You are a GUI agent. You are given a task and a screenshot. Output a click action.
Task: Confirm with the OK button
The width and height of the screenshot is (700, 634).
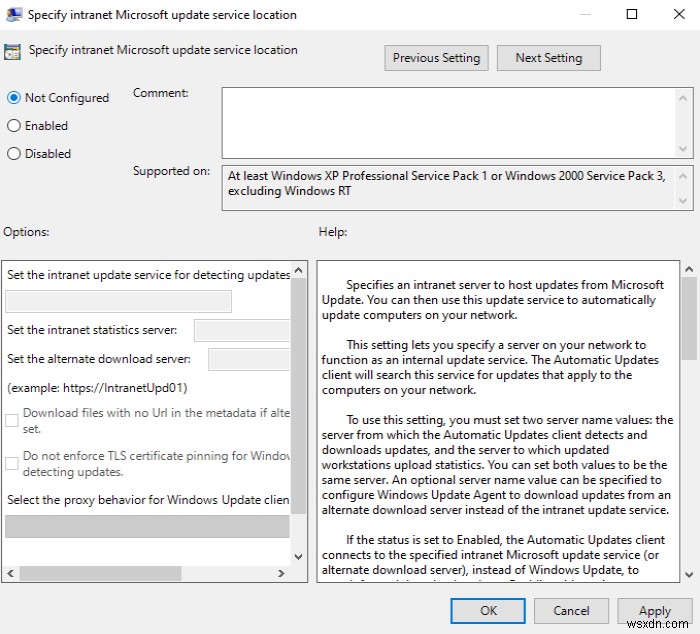tap(488, 610)
